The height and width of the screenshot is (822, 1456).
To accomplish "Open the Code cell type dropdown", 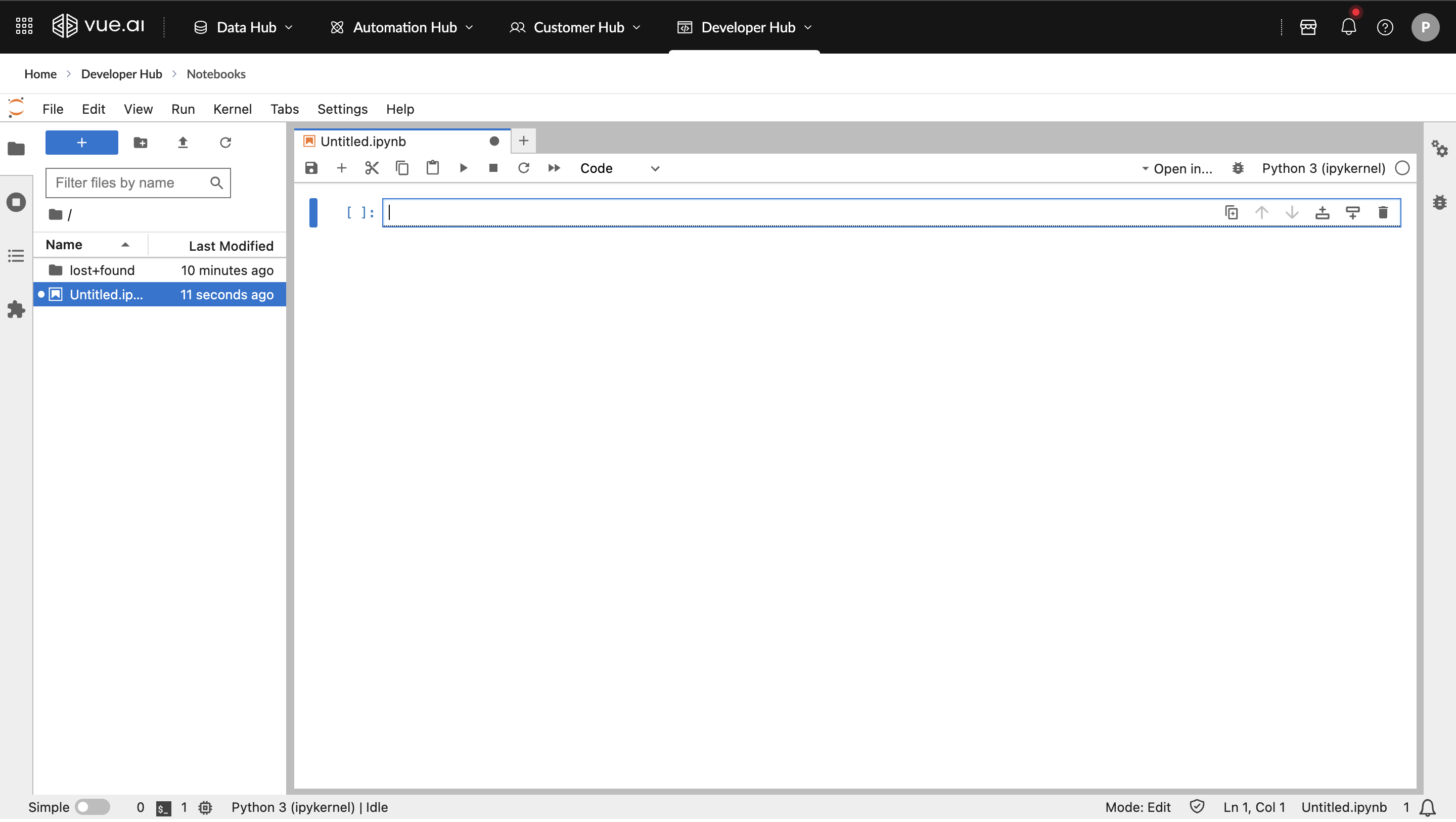I will pyautogui.click(x=619, y=169).
